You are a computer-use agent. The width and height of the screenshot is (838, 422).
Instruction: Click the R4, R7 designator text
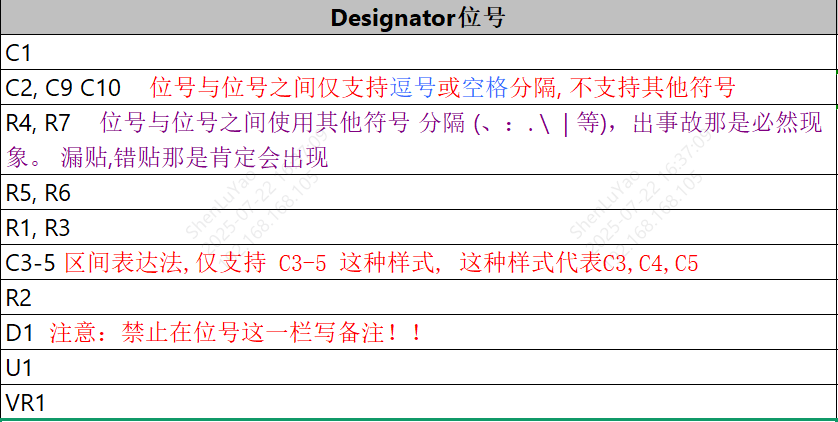[37, 123]
